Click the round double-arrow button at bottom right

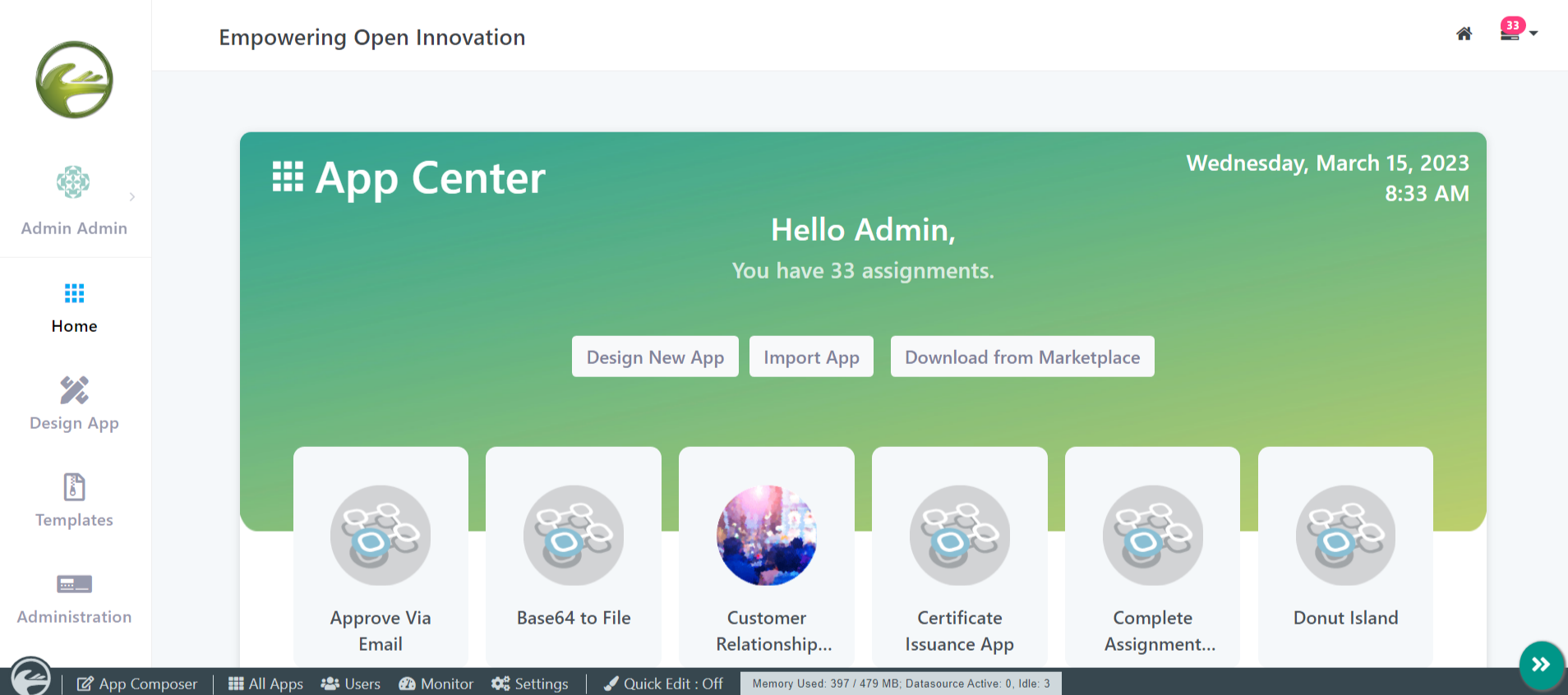tap(1542, 665)
